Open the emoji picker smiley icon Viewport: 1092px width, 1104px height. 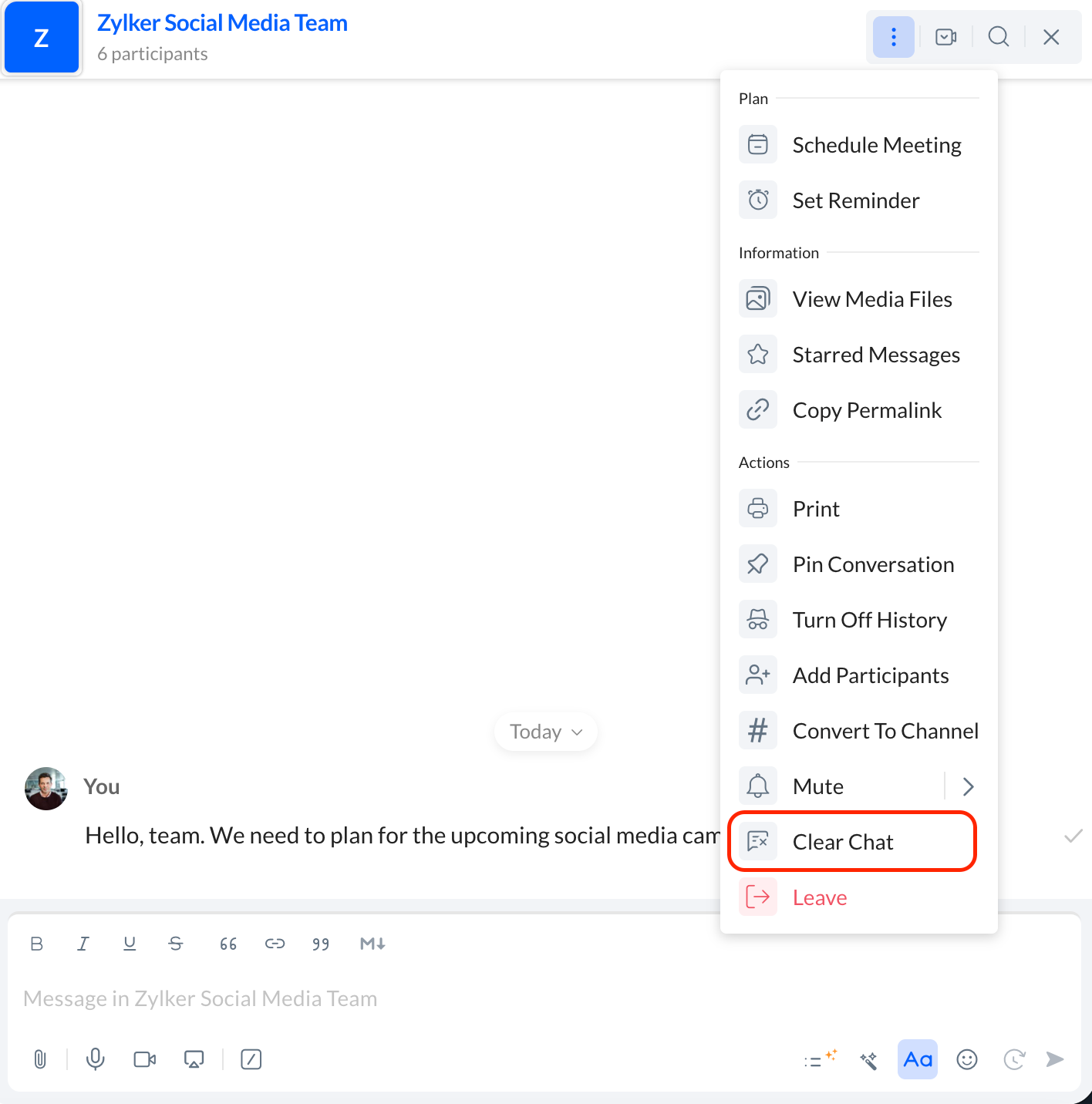click(967, 1059)
